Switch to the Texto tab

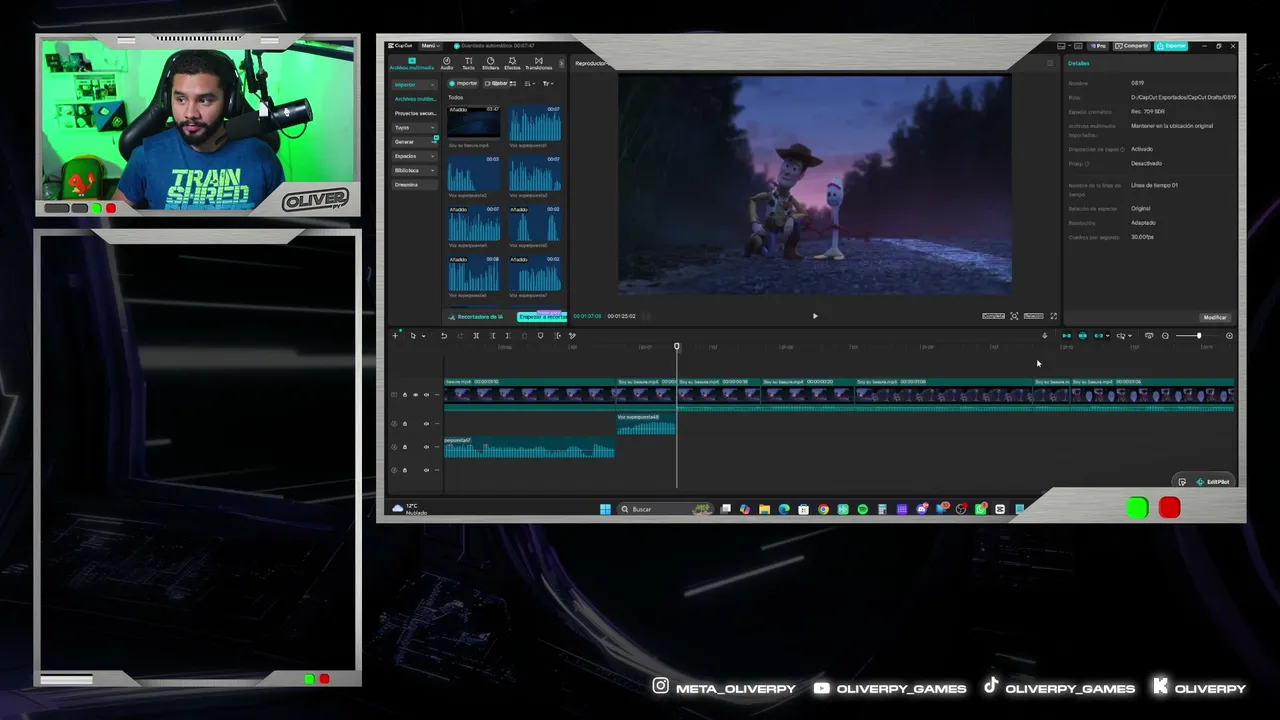tap(468, 63)
